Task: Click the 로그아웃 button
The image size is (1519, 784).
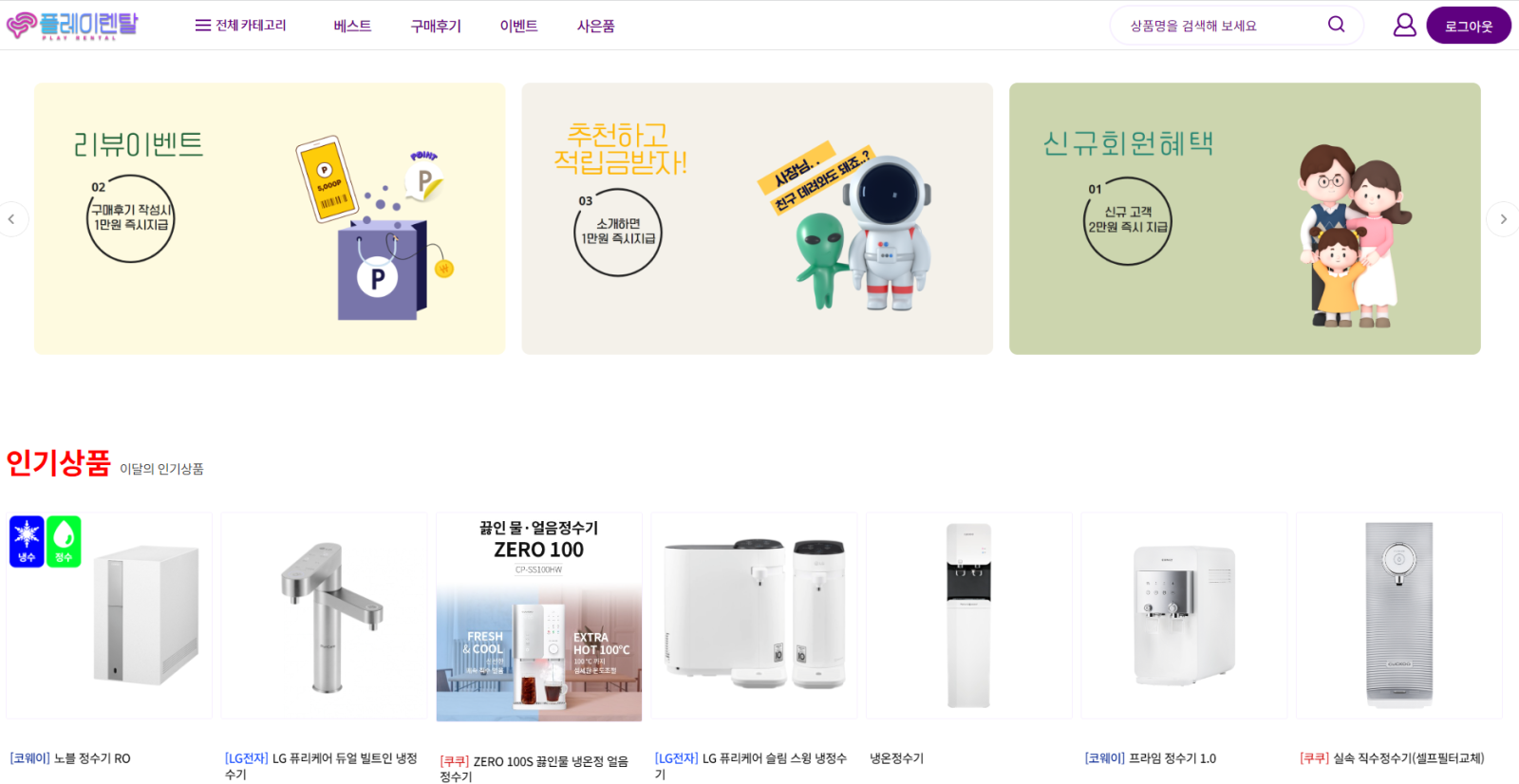Action: (1468, 26)
